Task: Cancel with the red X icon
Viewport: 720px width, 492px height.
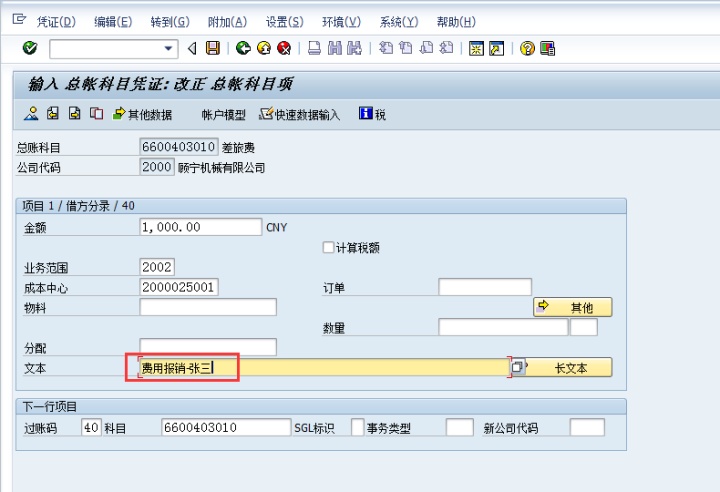Action: point(284,48)
